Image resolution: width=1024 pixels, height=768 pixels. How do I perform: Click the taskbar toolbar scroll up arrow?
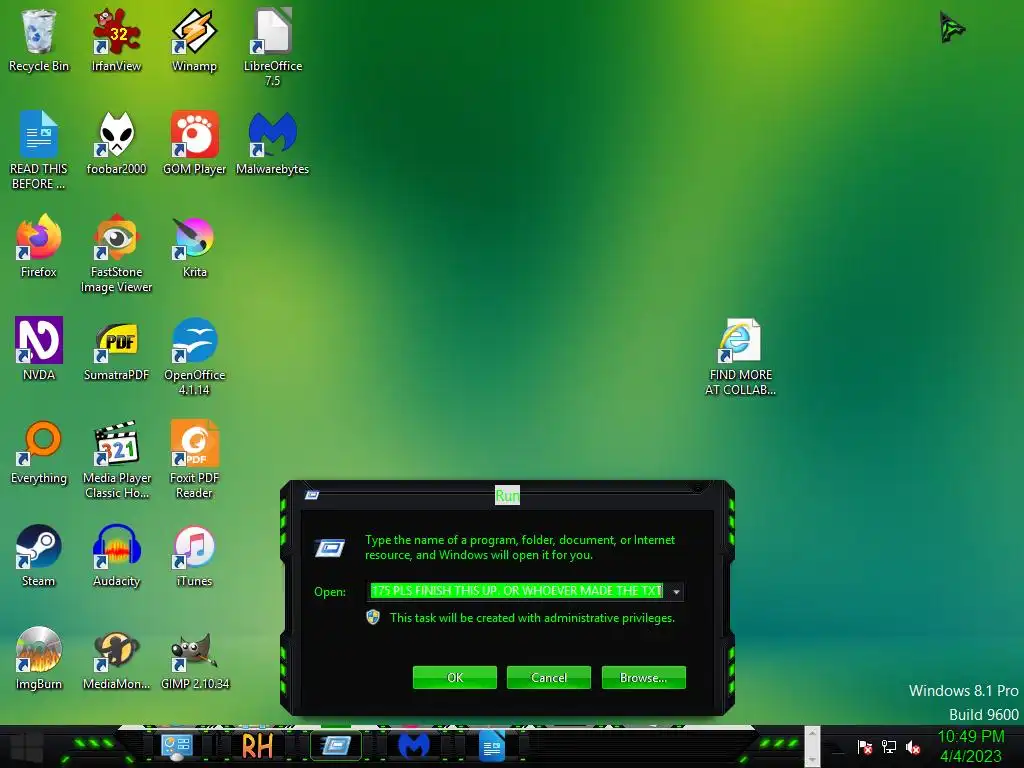[x=812, y=735]
